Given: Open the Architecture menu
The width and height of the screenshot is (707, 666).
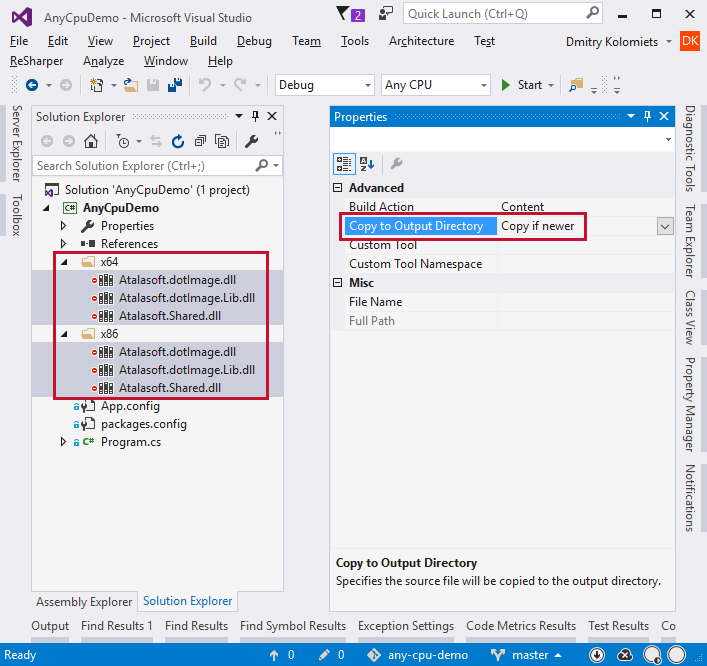Looking at the screenshot, I should [x=422, y=41].
